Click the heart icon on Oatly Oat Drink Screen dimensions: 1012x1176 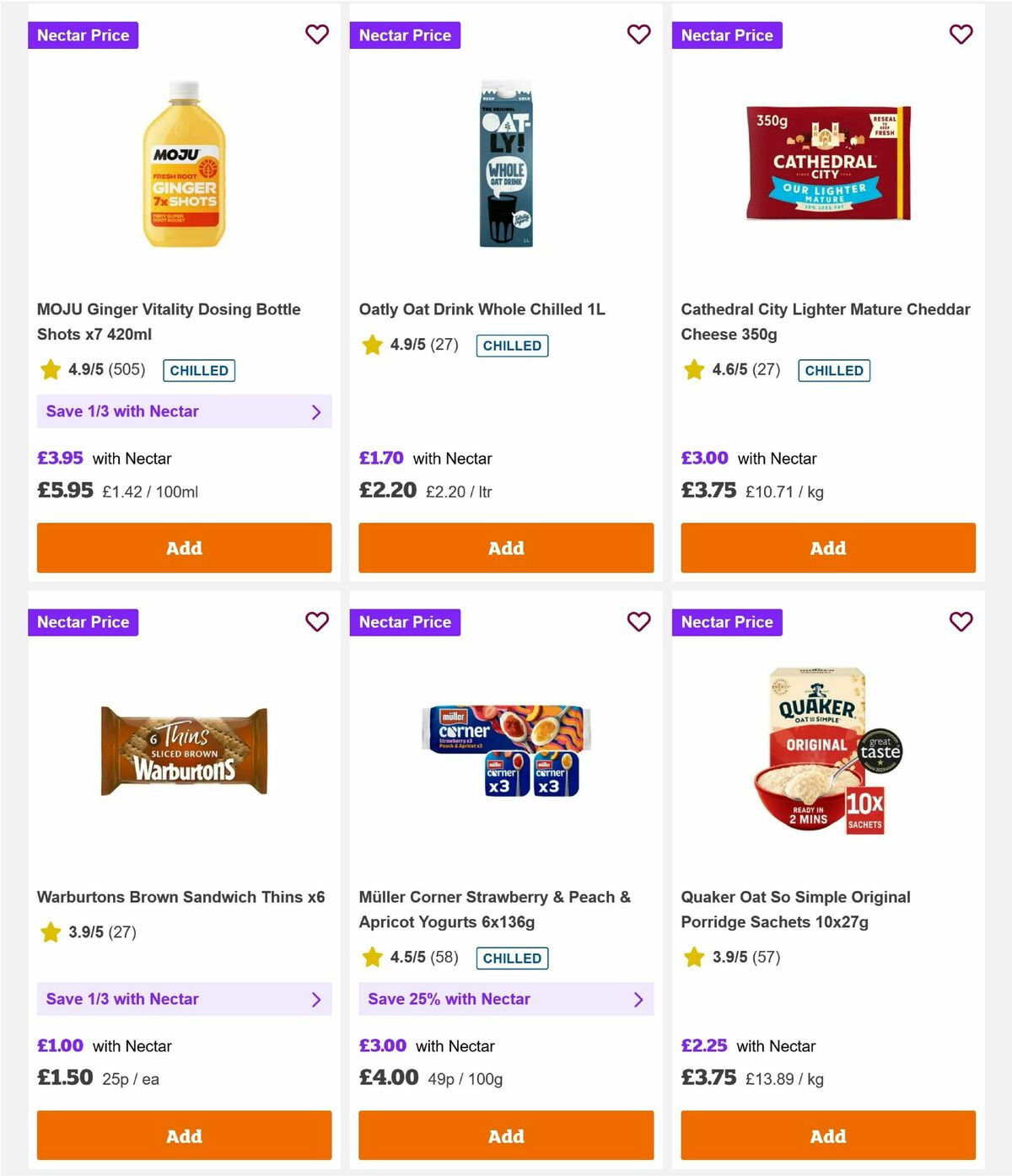click(639, 35)
